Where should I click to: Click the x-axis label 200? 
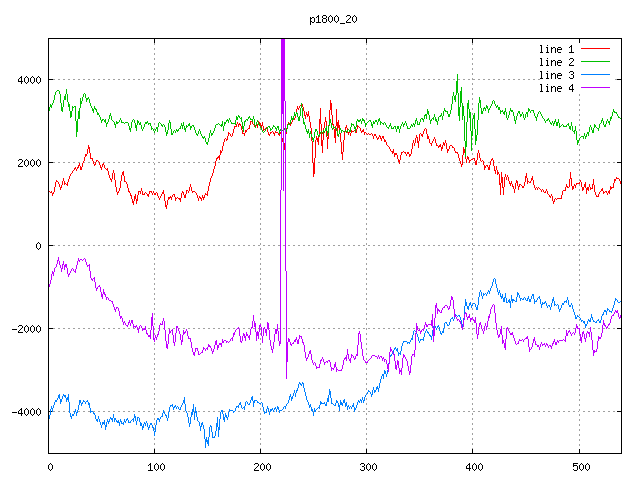tap(262, 467)
